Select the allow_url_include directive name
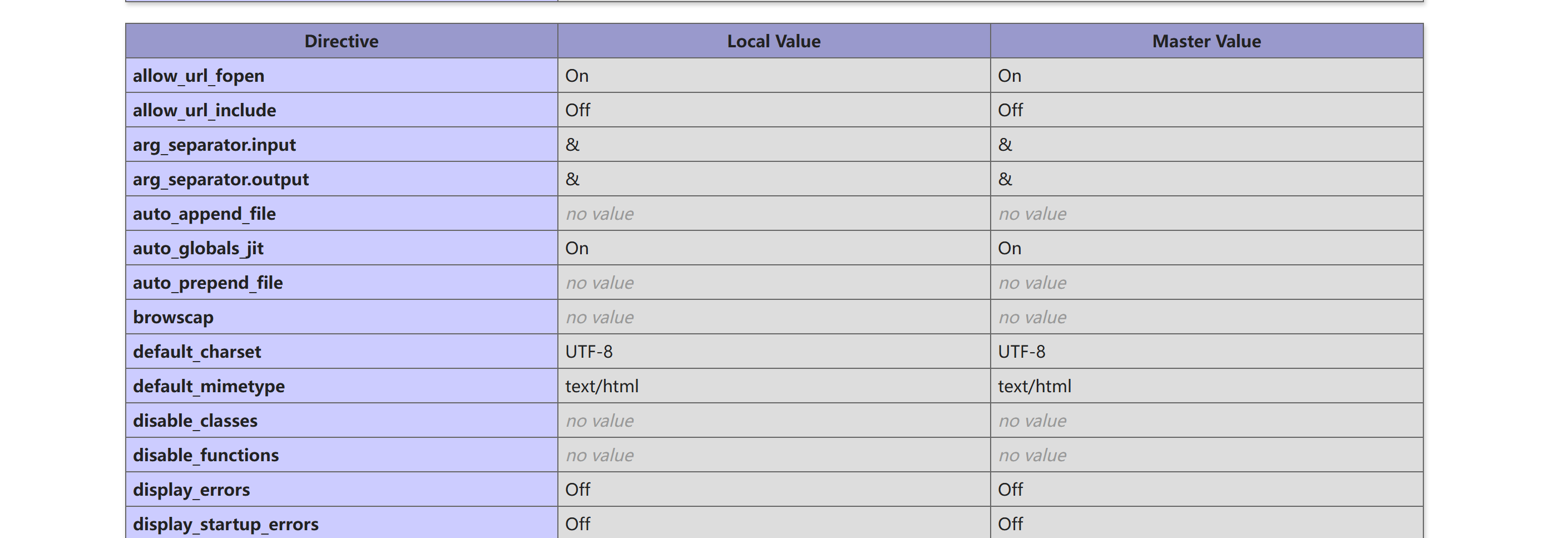The width and height of the screenshot is (1568, 538). (x=205, y=110)
